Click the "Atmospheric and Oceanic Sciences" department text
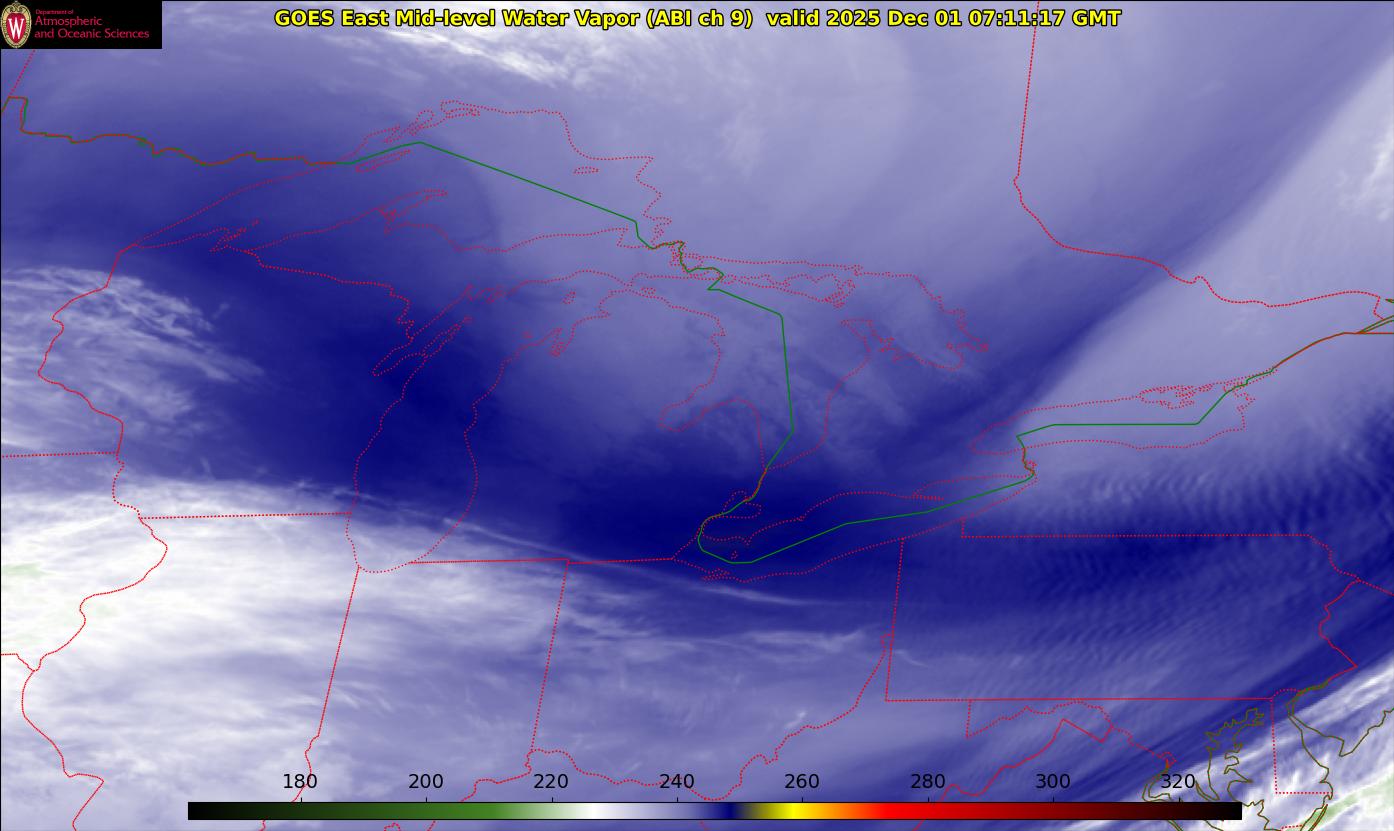Screen dimensions: 1394x831 pyautogui.click(x=92, y=27)
